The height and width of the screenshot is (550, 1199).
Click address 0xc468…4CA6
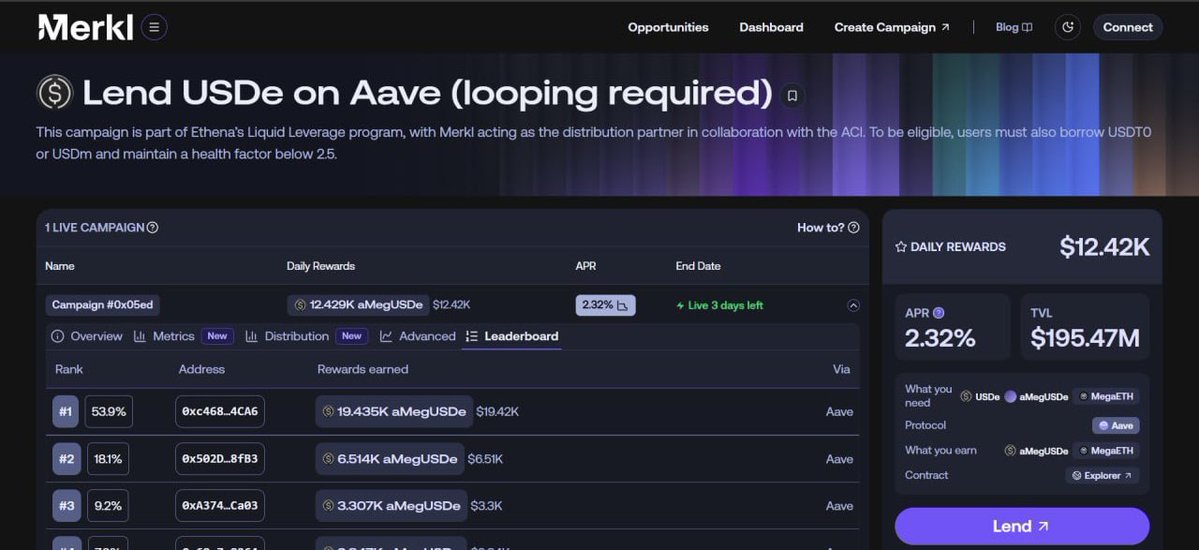pyautogui.click(x=220, y=412)
